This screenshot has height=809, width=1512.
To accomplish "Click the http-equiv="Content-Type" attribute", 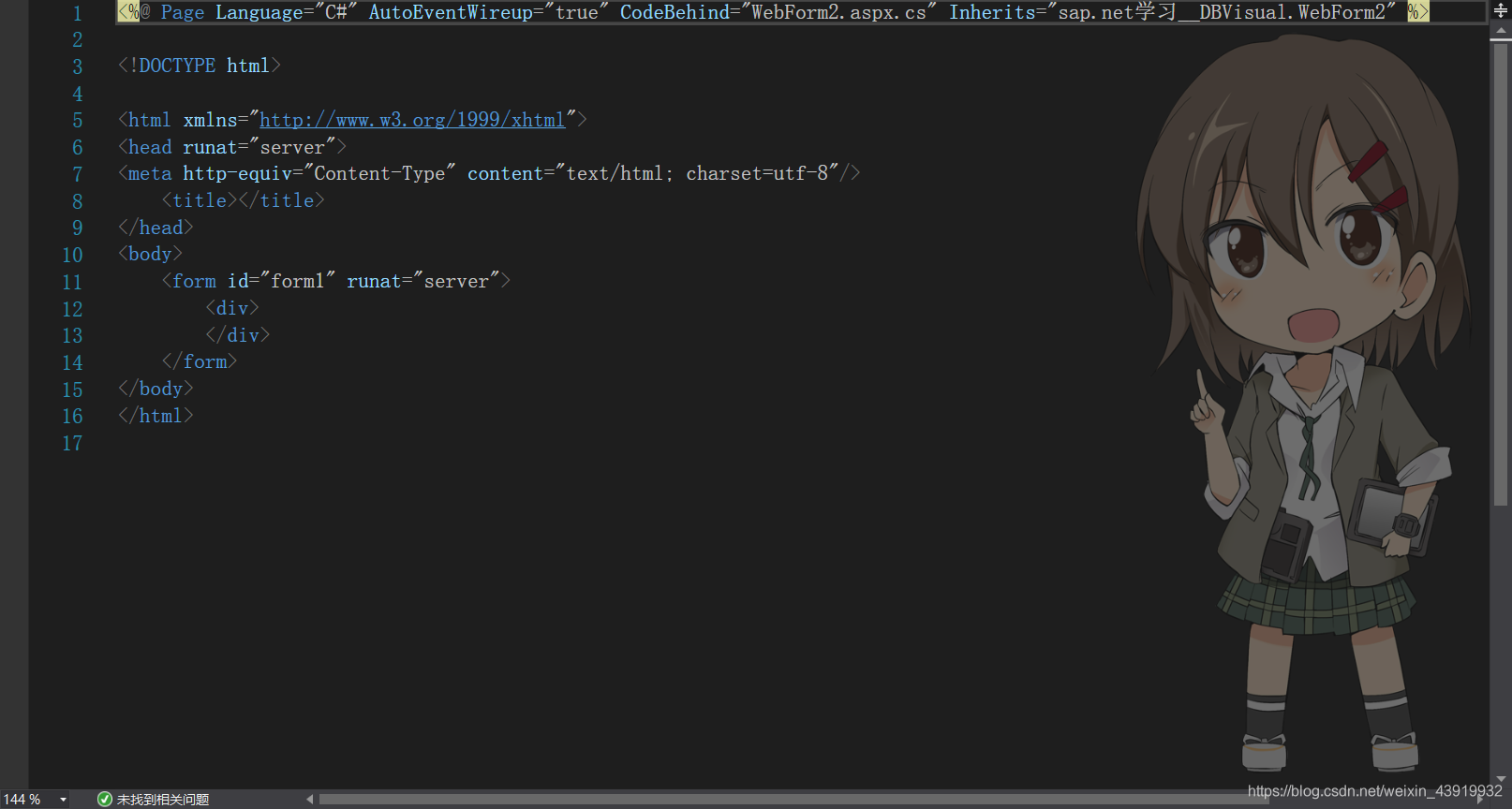I will tap(319, 173).
